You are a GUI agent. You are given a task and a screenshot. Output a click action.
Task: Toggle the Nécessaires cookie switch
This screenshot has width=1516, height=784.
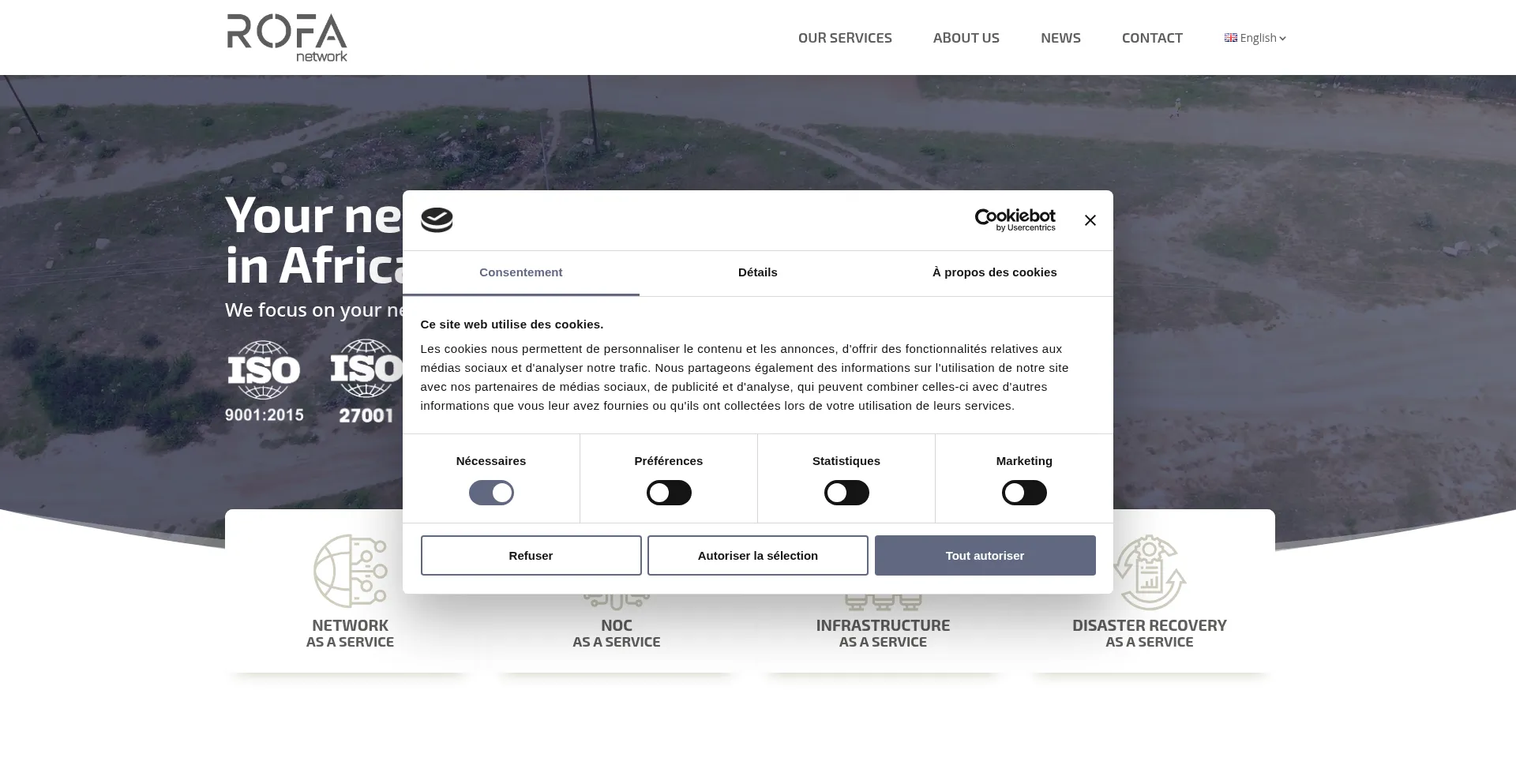coord(490,493)
